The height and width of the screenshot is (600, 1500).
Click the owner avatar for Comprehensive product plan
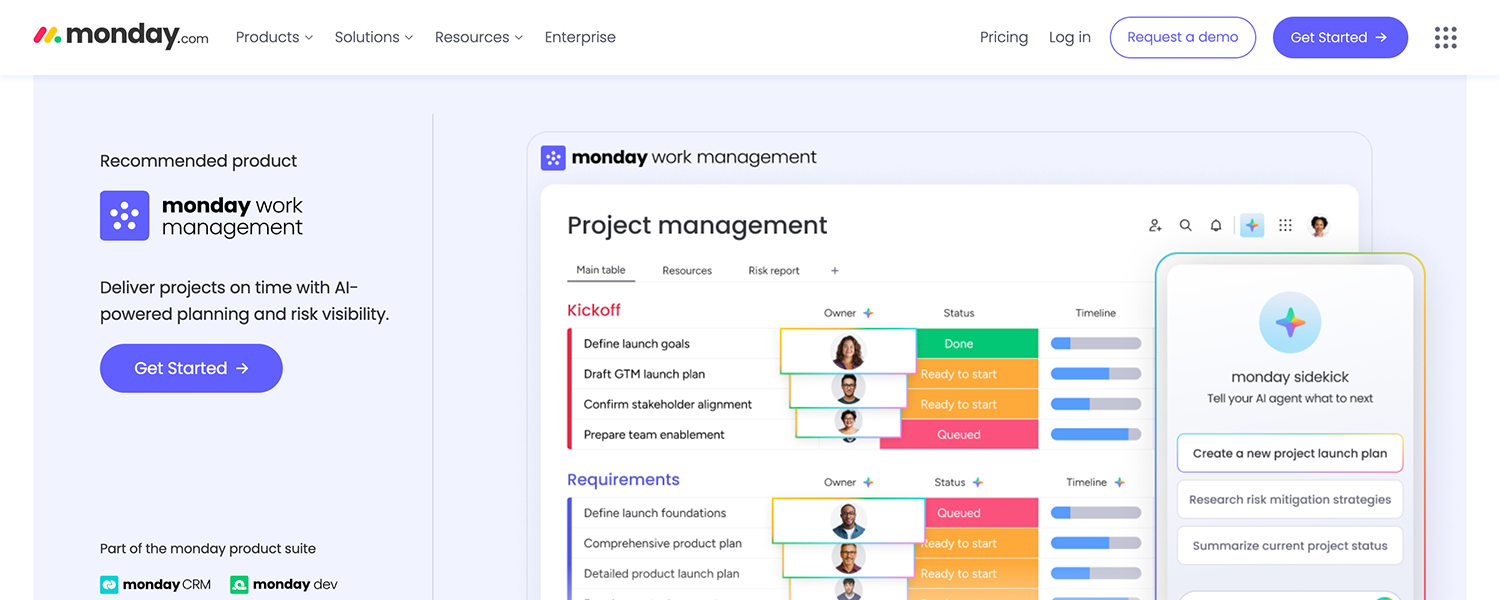(x=847, y=558)
